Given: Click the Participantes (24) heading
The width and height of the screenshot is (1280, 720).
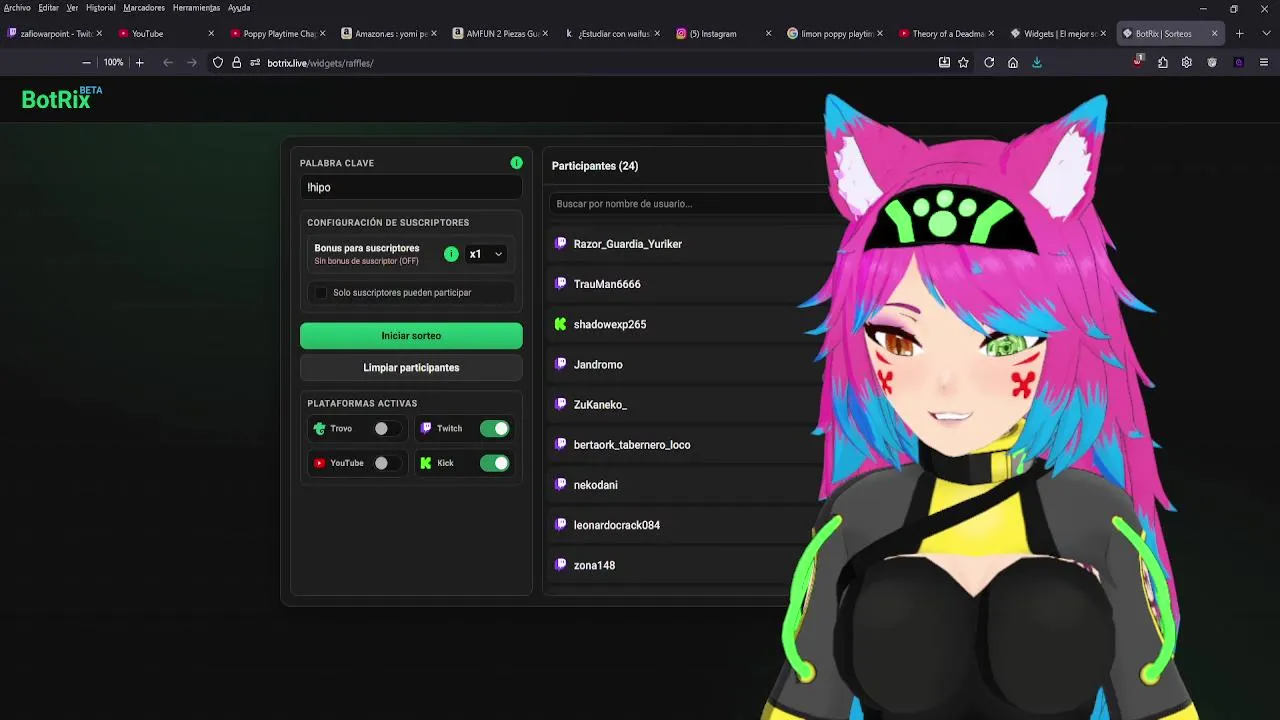Looking at the screenshot, I should 595,166.
